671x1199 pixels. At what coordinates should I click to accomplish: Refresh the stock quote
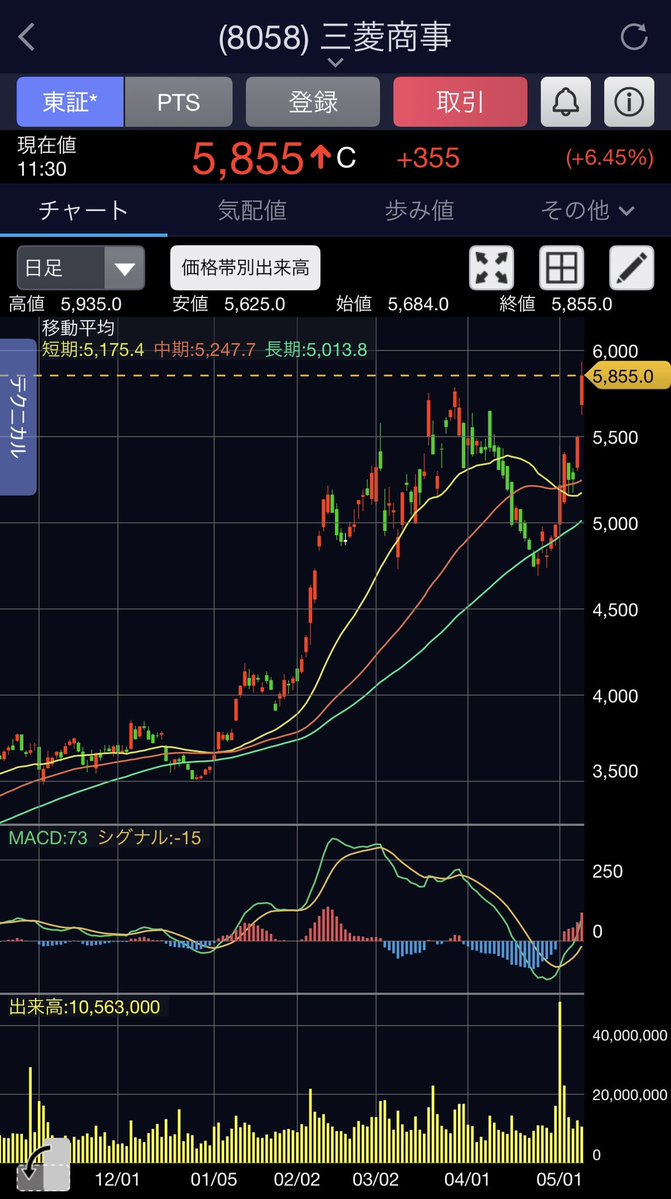(634, 37)
